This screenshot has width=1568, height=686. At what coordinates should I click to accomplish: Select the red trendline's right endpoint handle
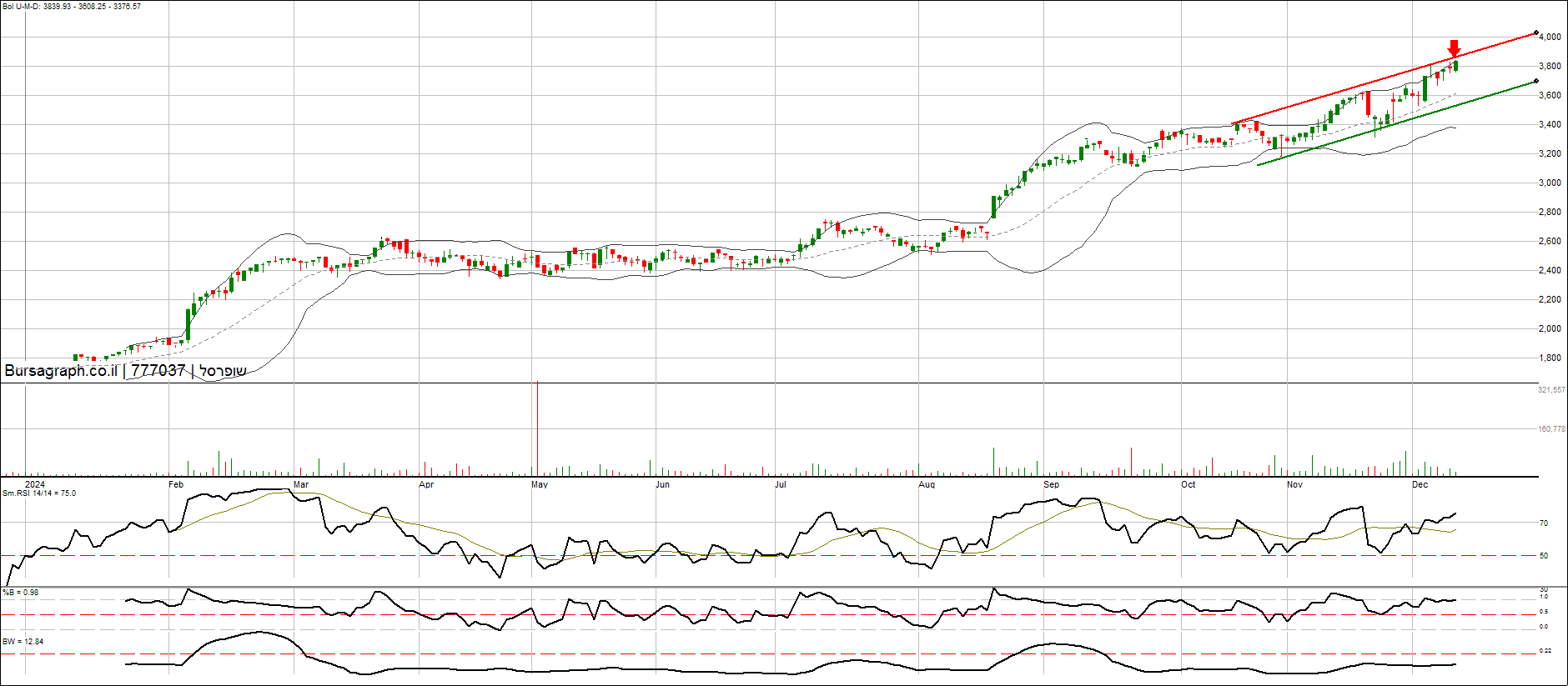pyautogui.click(x=1536, y=33)
